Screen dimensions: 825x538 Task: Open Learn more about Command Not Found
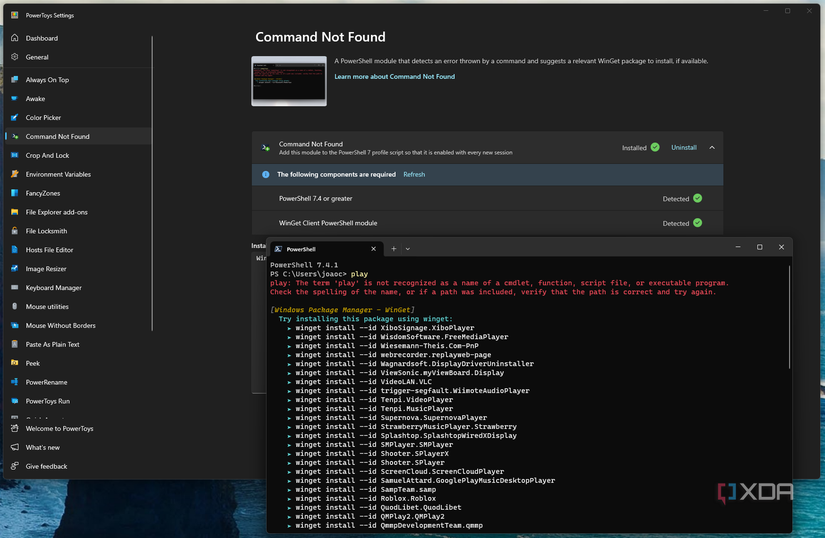395,77
